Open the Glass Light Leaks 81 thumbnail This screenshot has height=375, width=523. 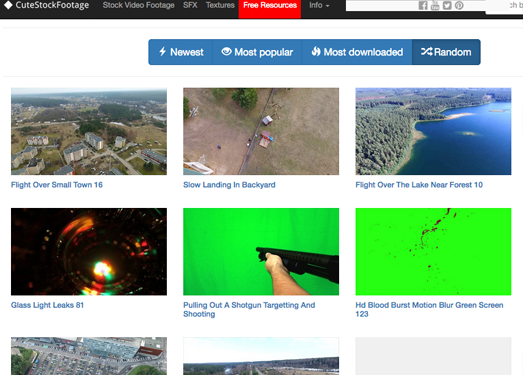89,252
